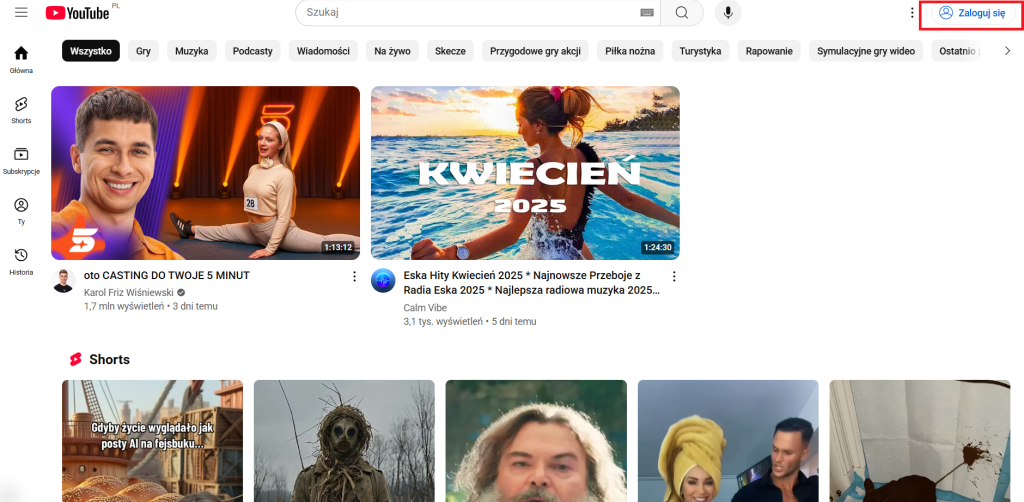Select the Podcasty filter chip
The height and width of the screenshot is (502, 1024).
click(x=253, y=51)
